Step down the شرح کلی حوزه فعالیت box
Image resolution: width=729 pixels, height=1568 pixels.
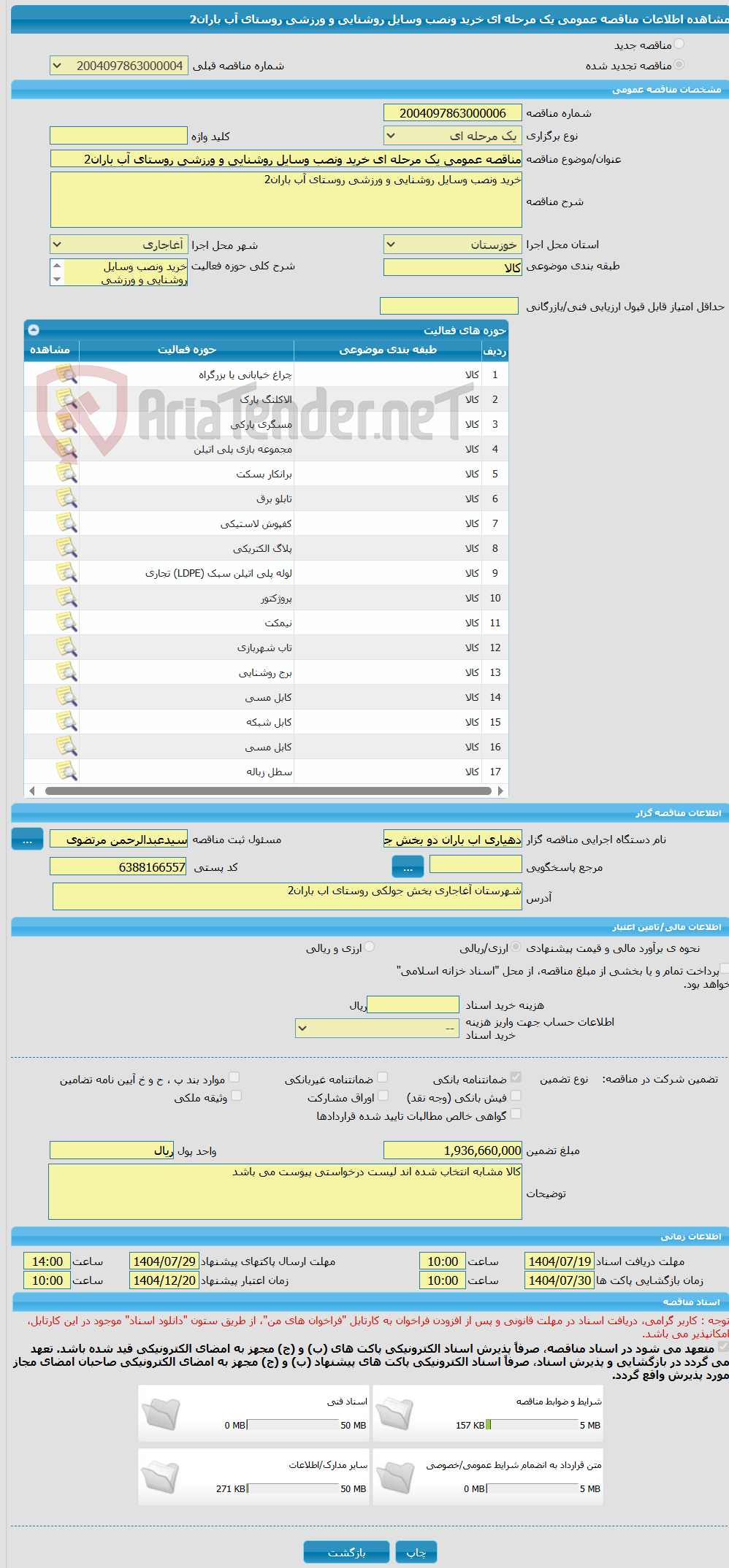click(57, 280)
